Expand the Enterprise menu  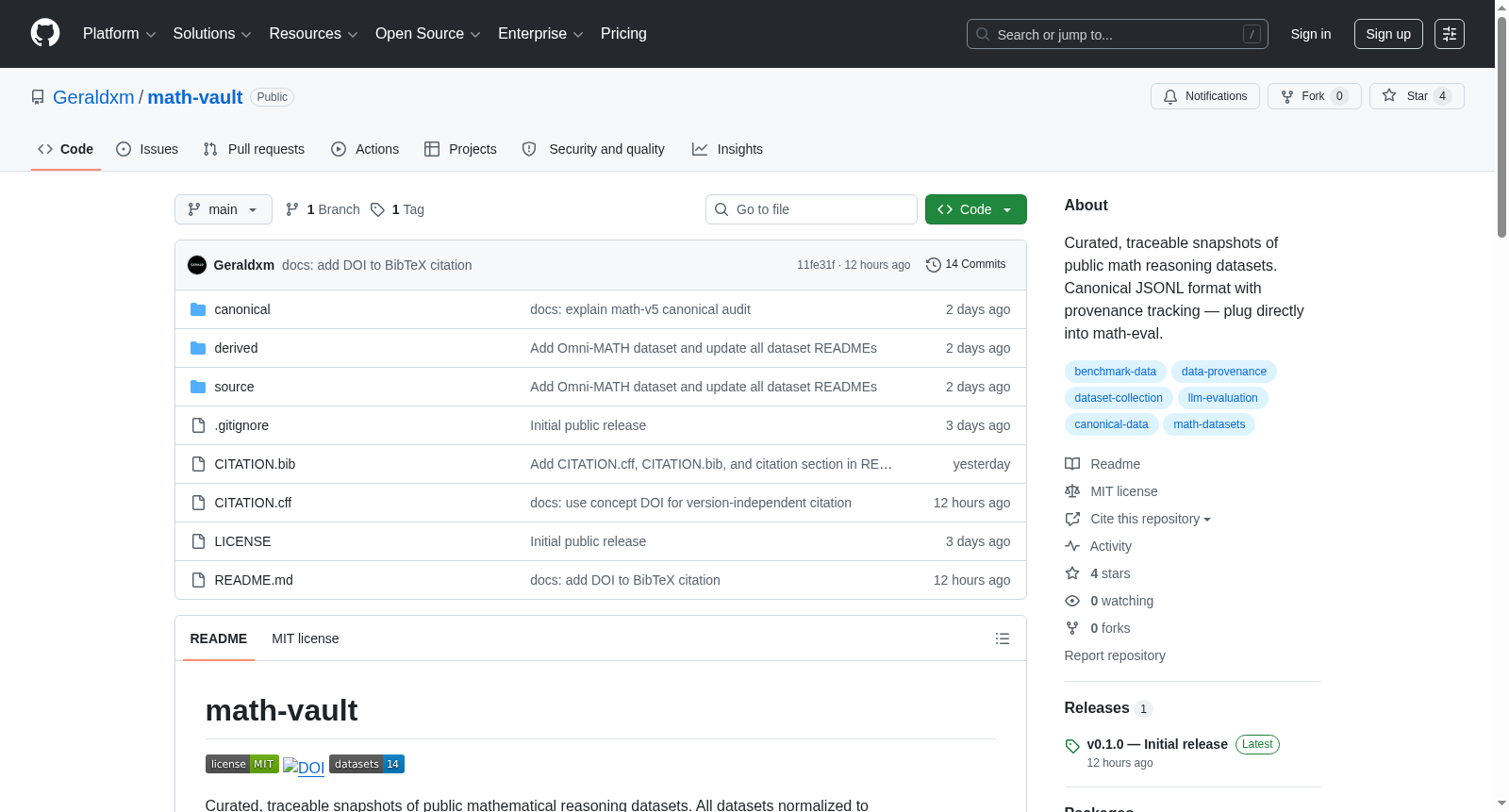pos(540,34)
